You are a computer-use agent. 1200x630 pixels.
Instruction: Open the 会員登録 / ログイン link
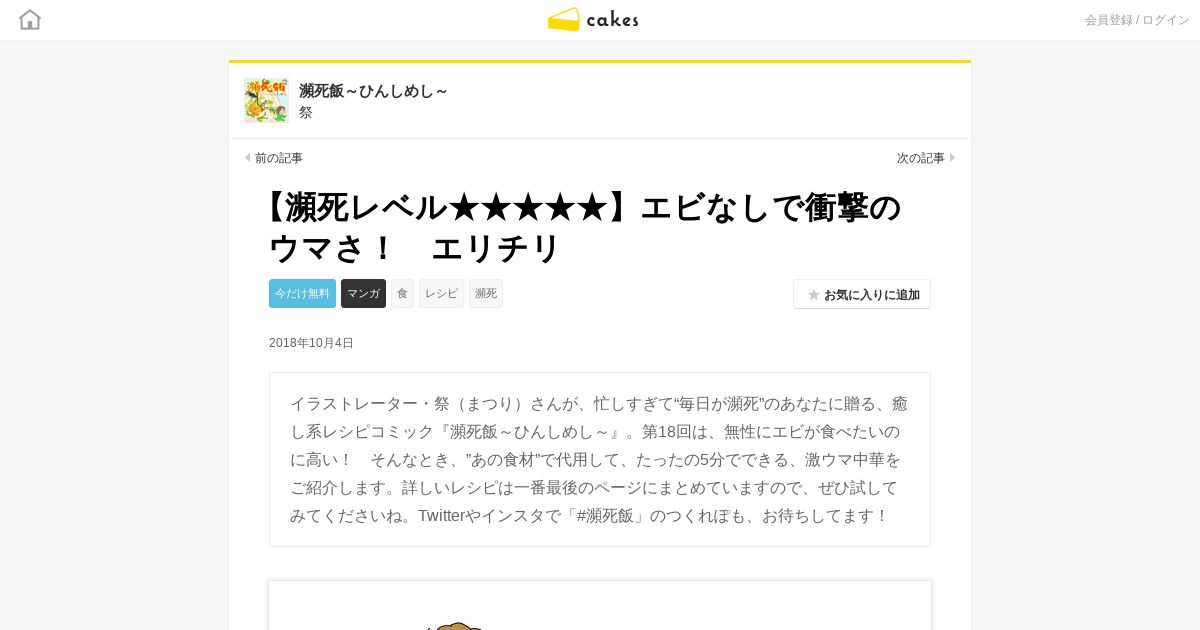[1137, 20]
